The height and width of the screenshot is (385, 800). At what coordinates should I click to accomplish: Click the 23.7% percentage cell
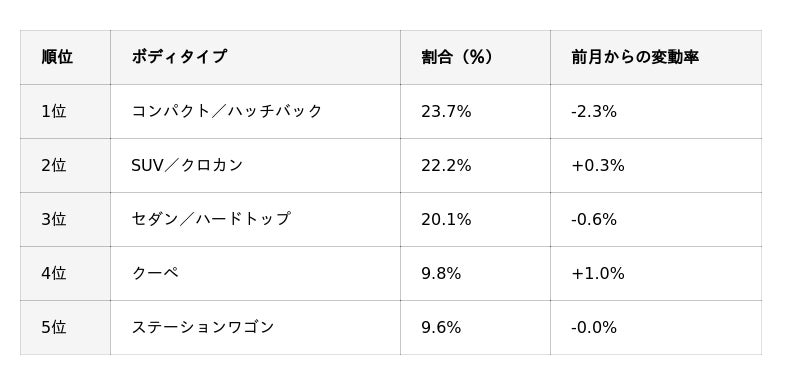(x=475, y=111)
